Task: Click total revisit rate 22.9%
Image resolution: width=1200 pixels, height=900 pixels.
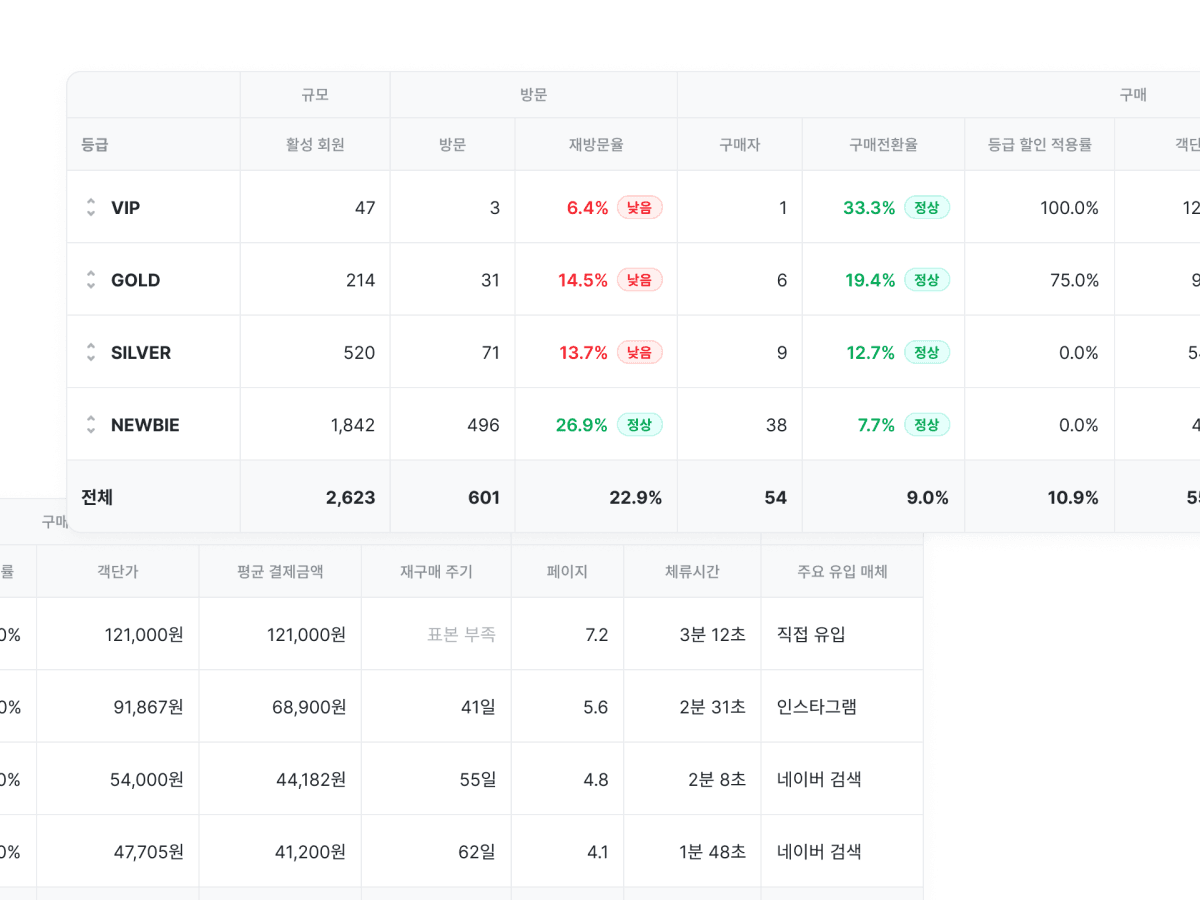Action: 636,497
